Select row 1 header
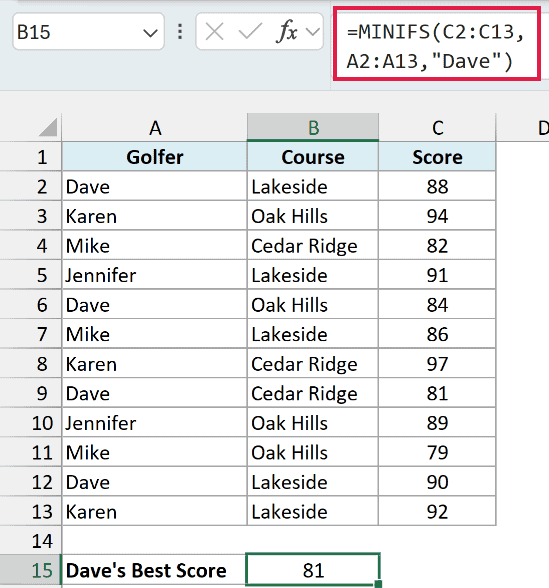This screenshot has width=549, height=588. (31, 157)
